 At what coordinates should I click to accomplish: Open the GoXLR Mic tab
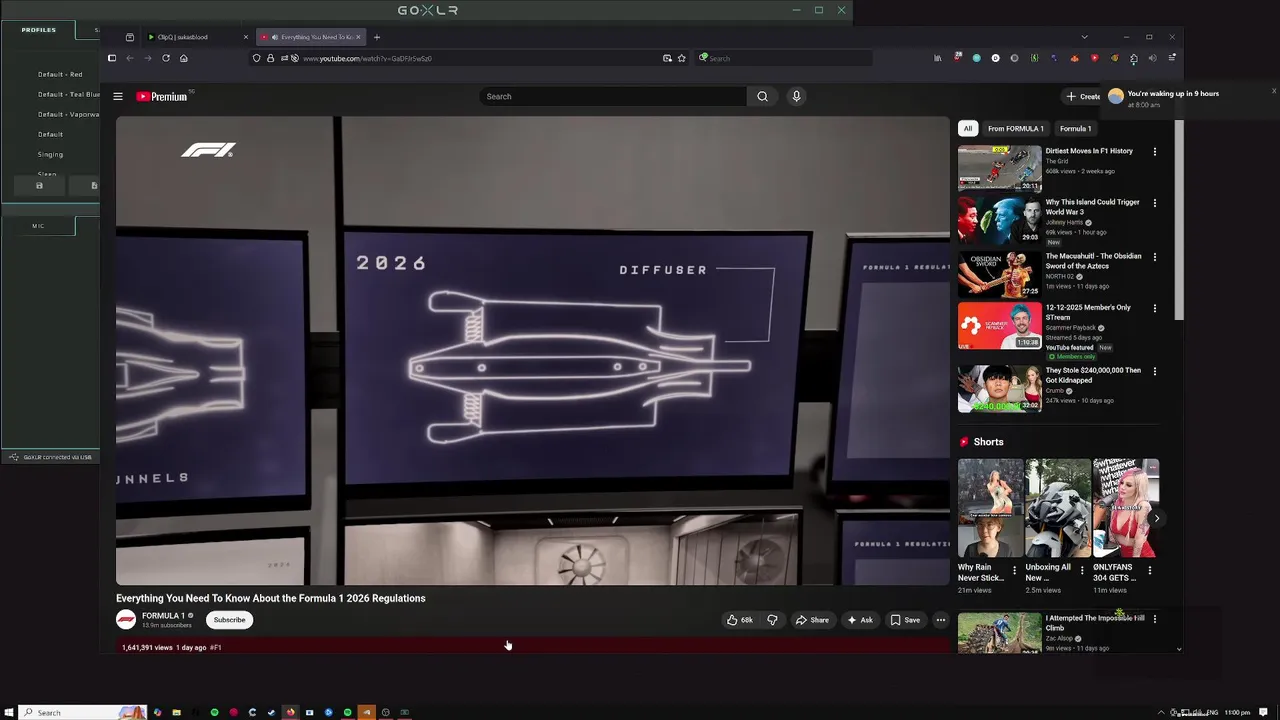(38, 226)
